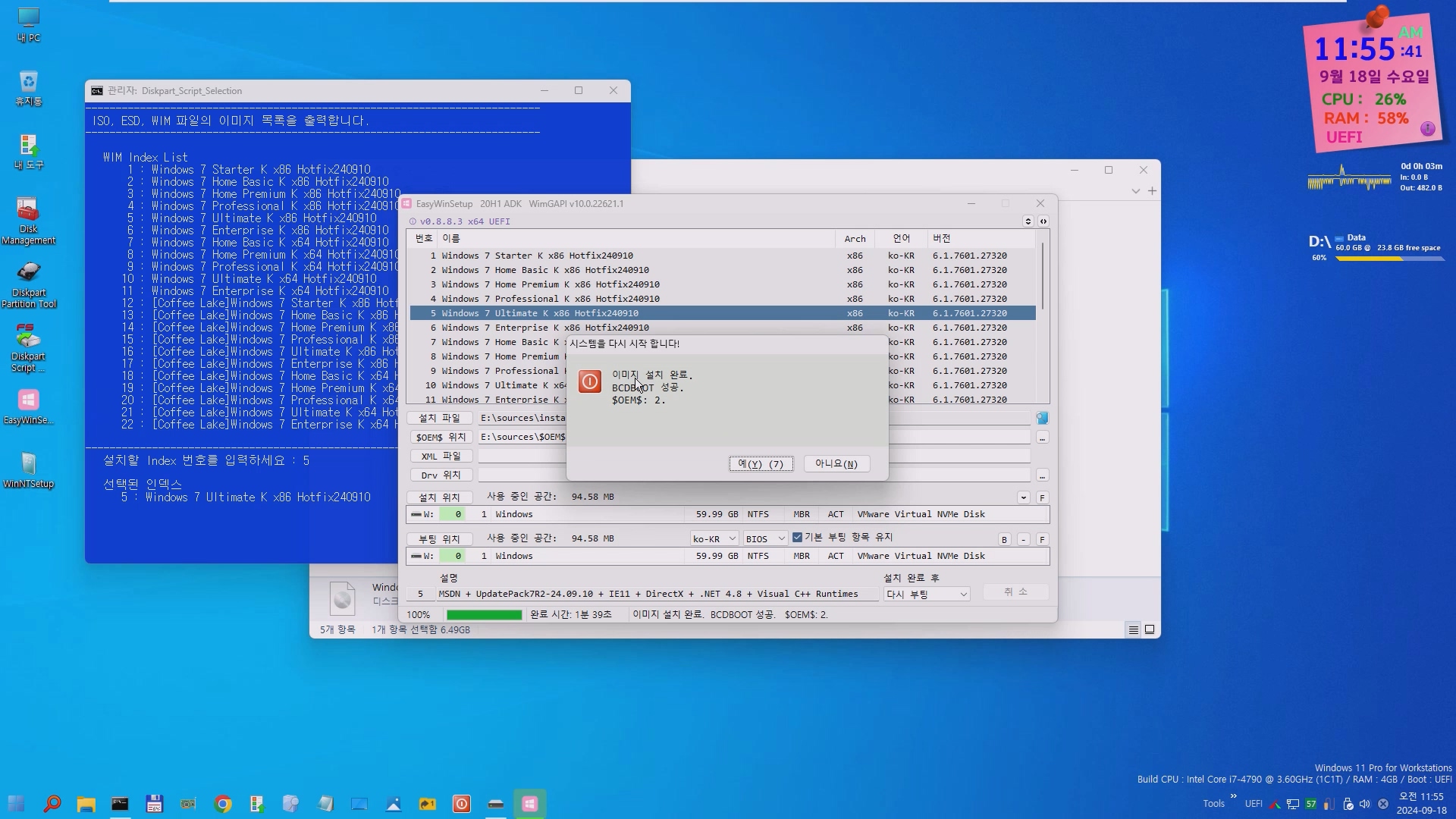
Task: Open WinNTSetup desktop icon
Action: pos(28,470)
